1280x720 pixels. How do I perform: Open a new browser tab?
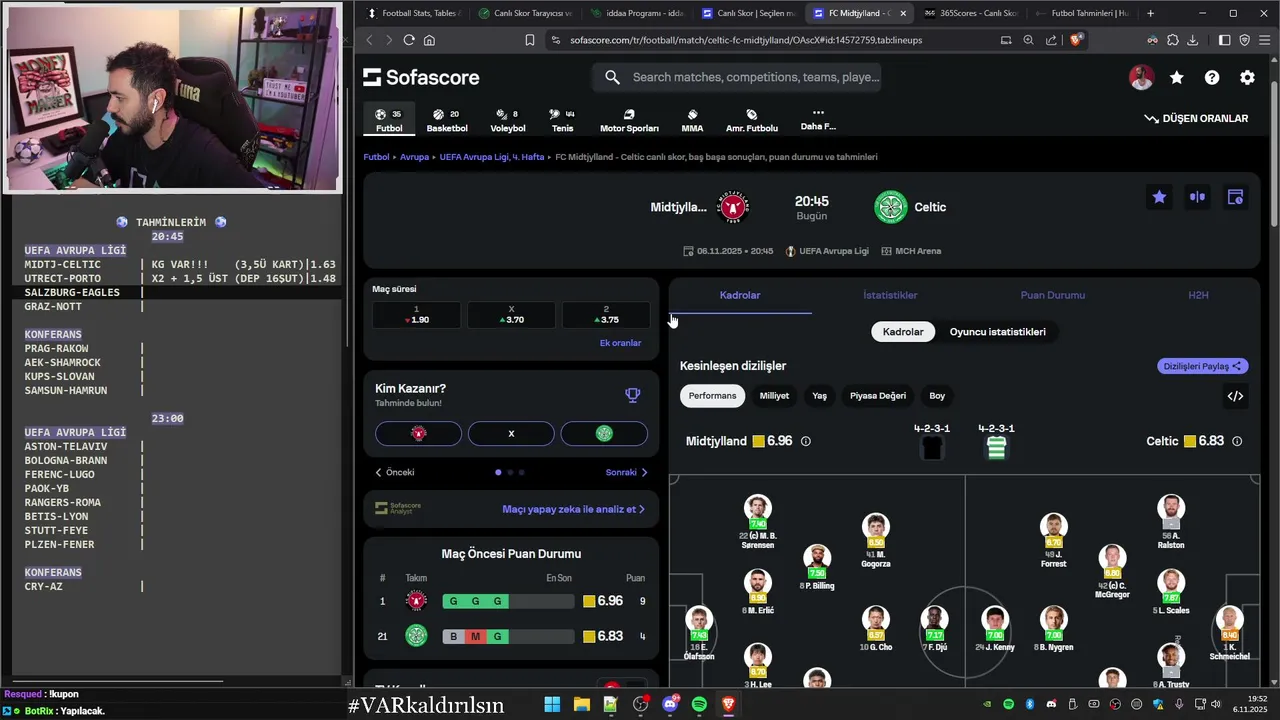(x=1150, y=13)
